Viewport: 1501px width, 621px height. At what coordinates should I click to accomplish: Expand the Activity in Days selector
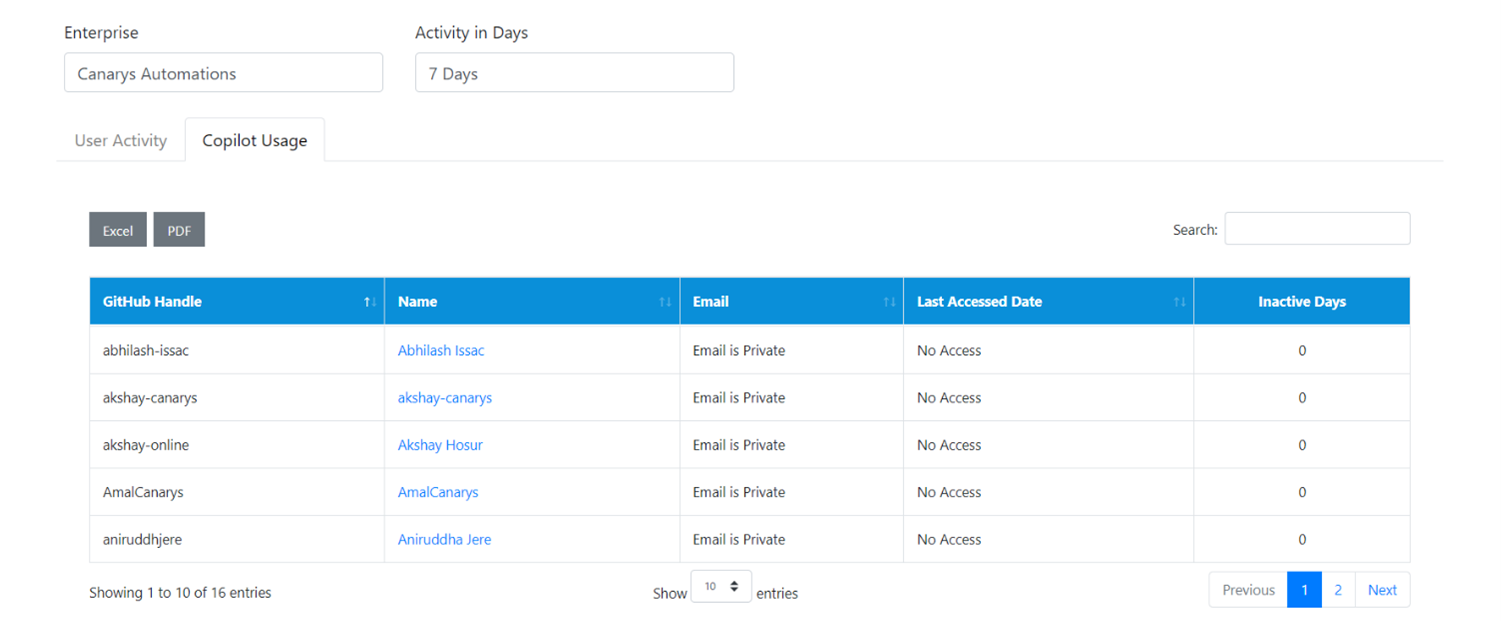tap(574, 73)
